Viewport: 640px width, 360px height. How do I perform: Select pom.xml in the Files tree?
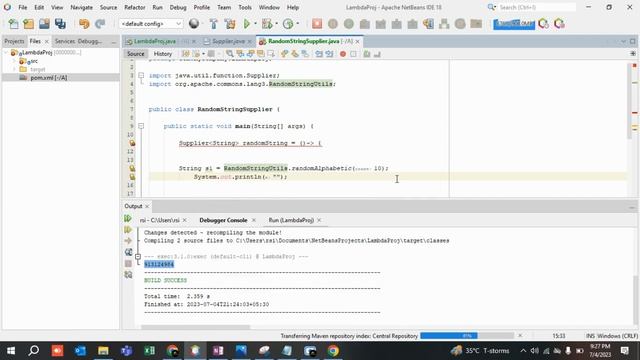tap(49, 78)
